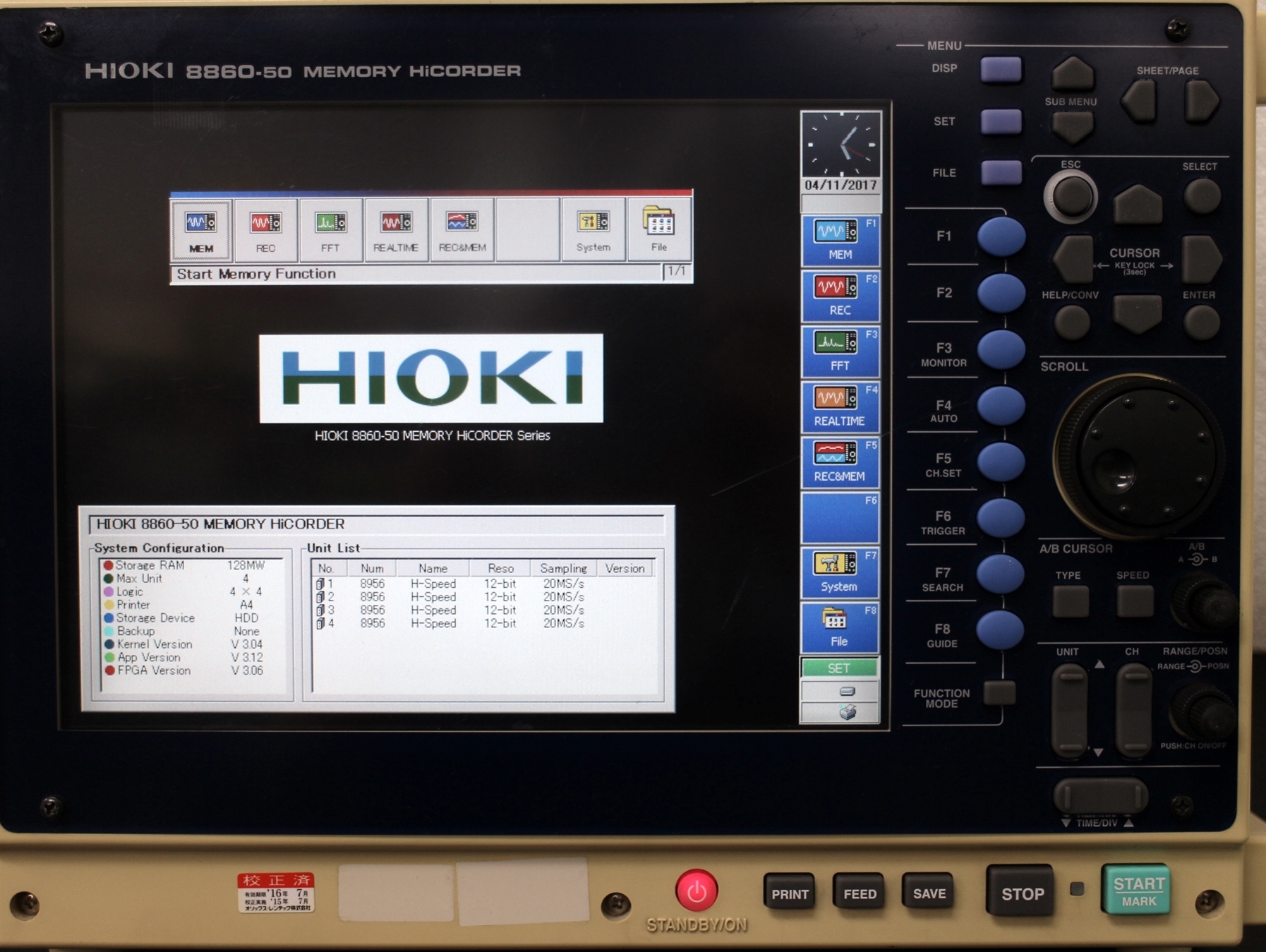Push the SUB MENU up key

tap(1073, 73)
